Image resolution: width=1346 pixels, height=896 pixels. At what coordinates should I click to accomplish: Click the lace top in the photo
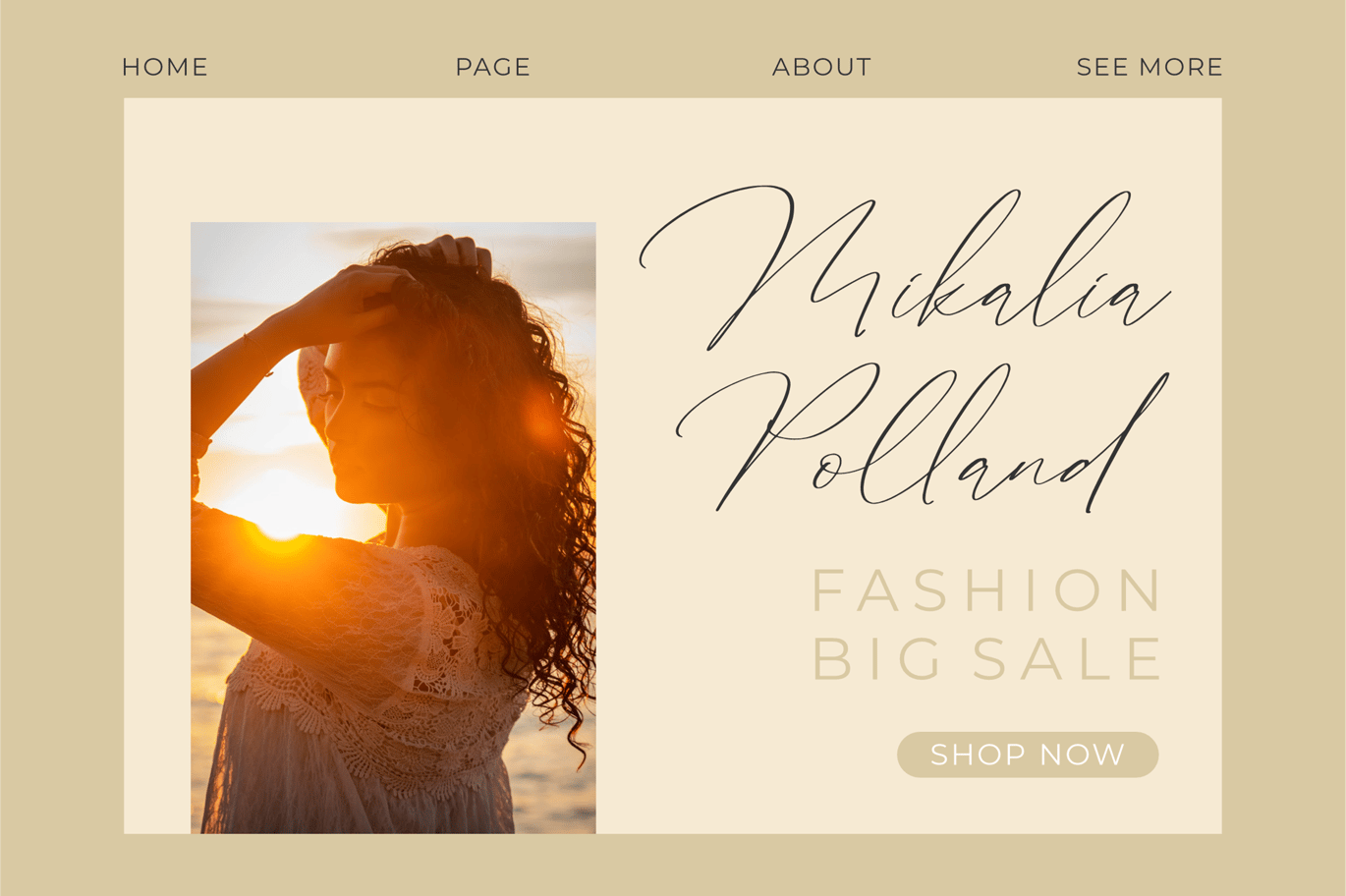click(x=393, y=668)
